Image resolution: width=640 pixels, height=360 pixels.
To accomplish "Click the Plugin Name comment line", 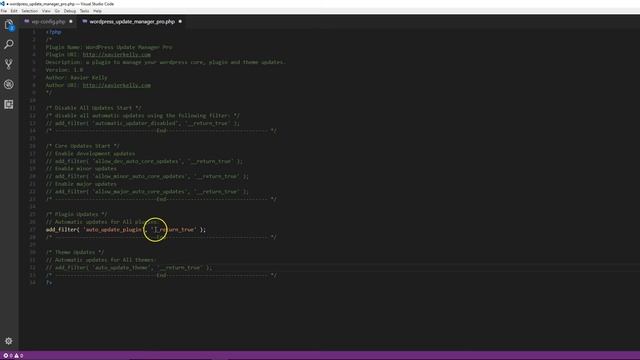I will pyautogui.click(x=109, y=47).
